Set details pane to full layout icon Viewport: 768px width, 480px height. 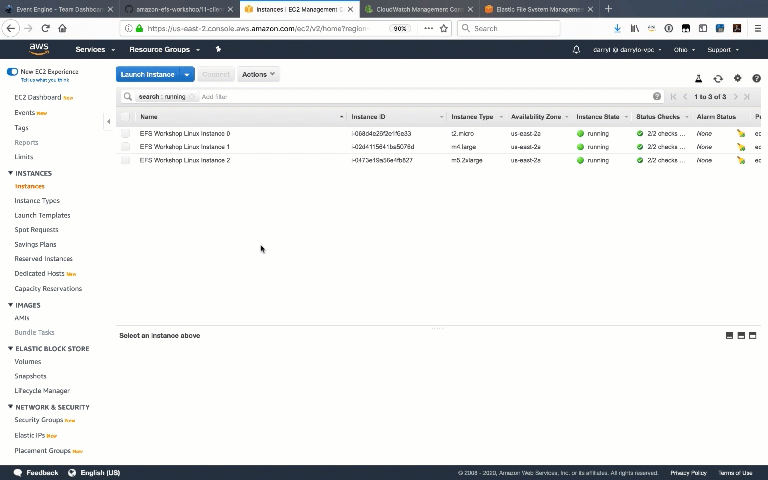click(x=753, y=336)
